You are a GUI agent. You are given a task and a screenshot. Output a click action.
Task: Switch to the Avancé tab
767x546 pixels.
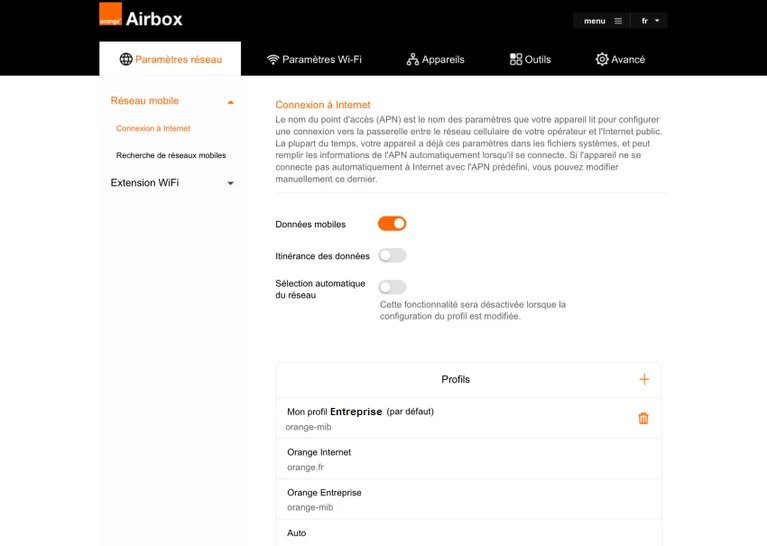point(620,59)
